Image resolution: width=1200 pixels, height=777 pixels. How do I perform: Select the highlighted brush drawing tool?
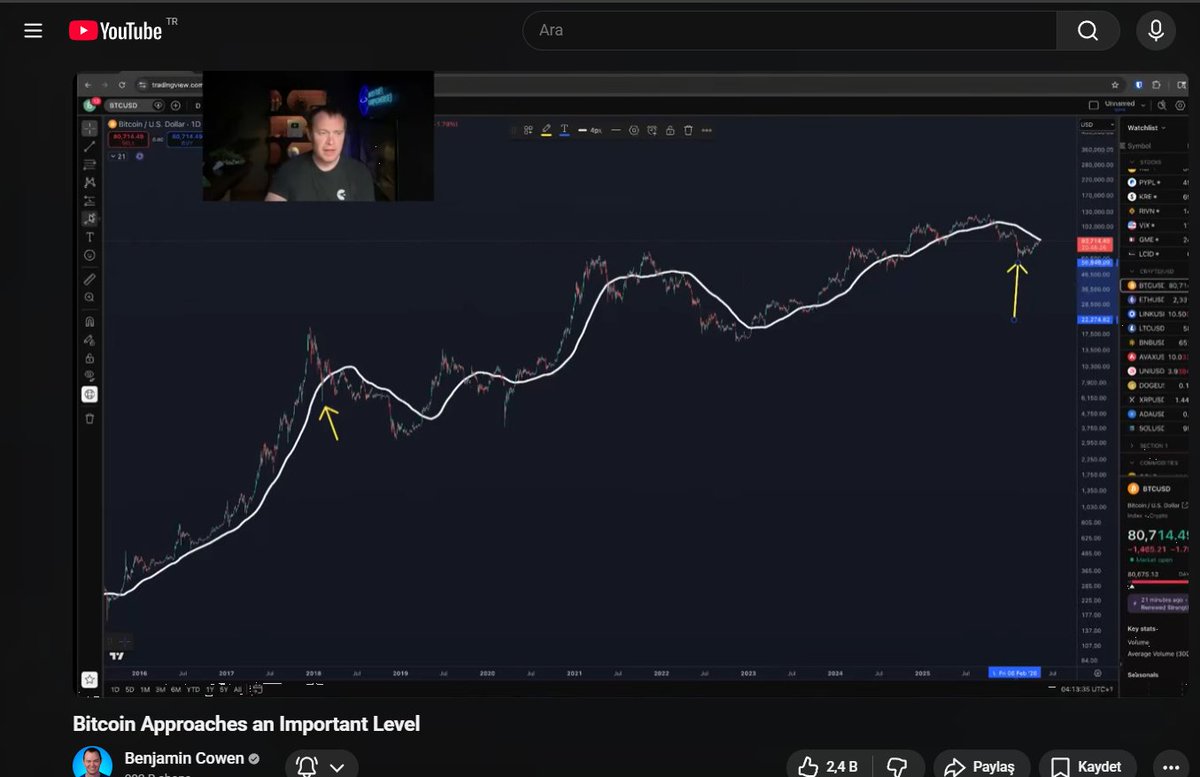pyautogui.click(x=89, y=218)
